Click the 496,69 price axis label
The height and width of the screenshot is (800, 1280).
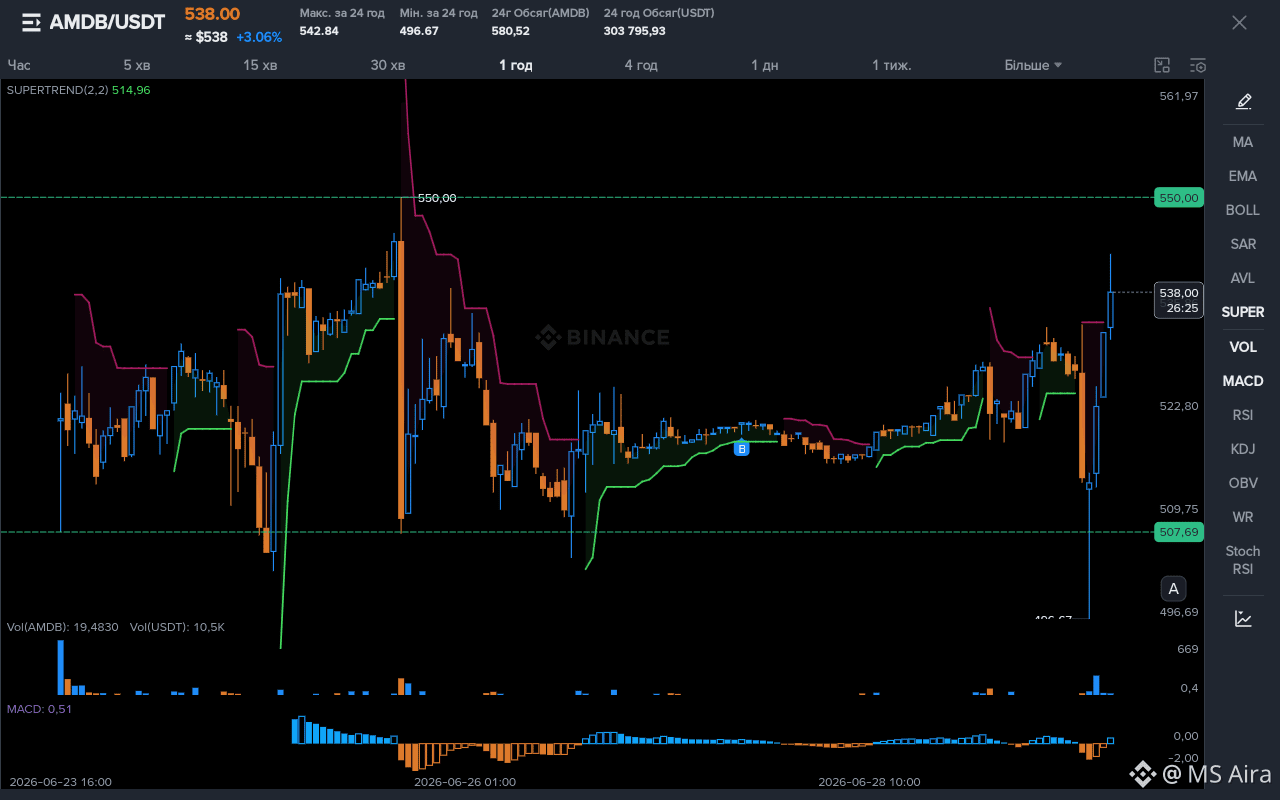(x=1179, y=612)
